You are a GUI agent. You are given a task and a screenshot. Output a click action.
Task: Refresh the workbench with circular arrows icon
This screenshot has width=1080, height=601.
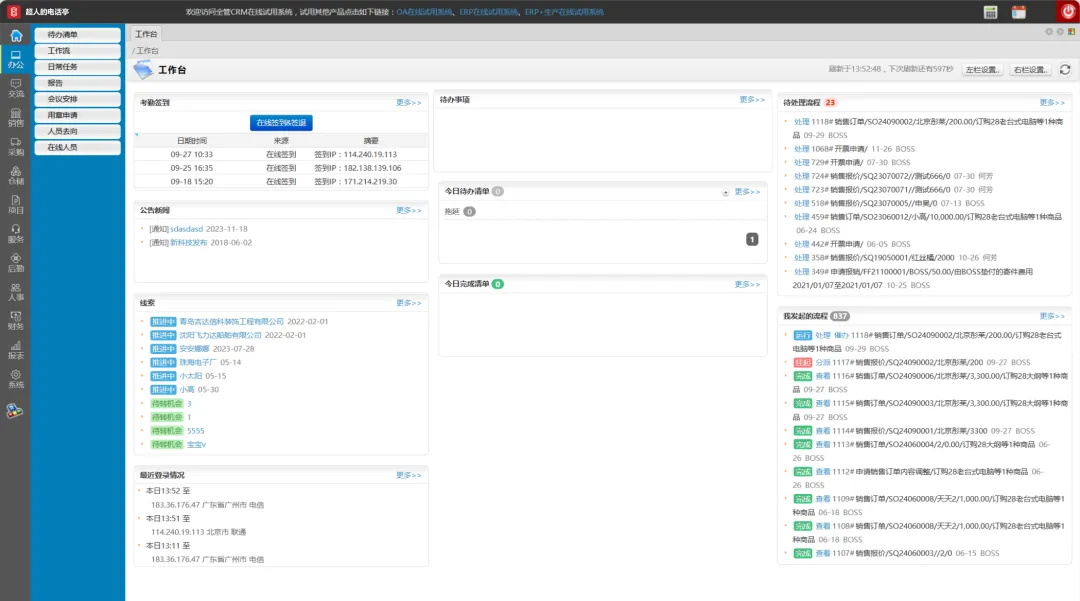1064,70
